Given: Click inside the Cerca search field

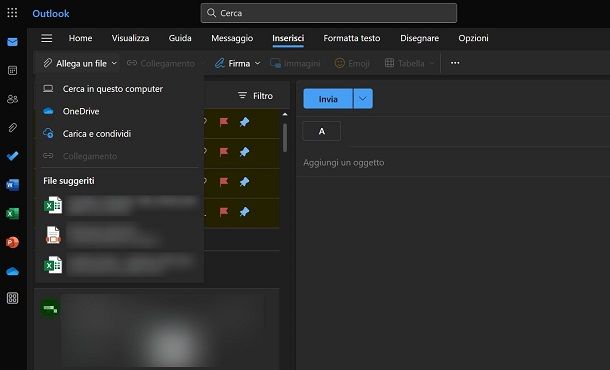Looking at the screenshot, I should [x=329, y=13].
